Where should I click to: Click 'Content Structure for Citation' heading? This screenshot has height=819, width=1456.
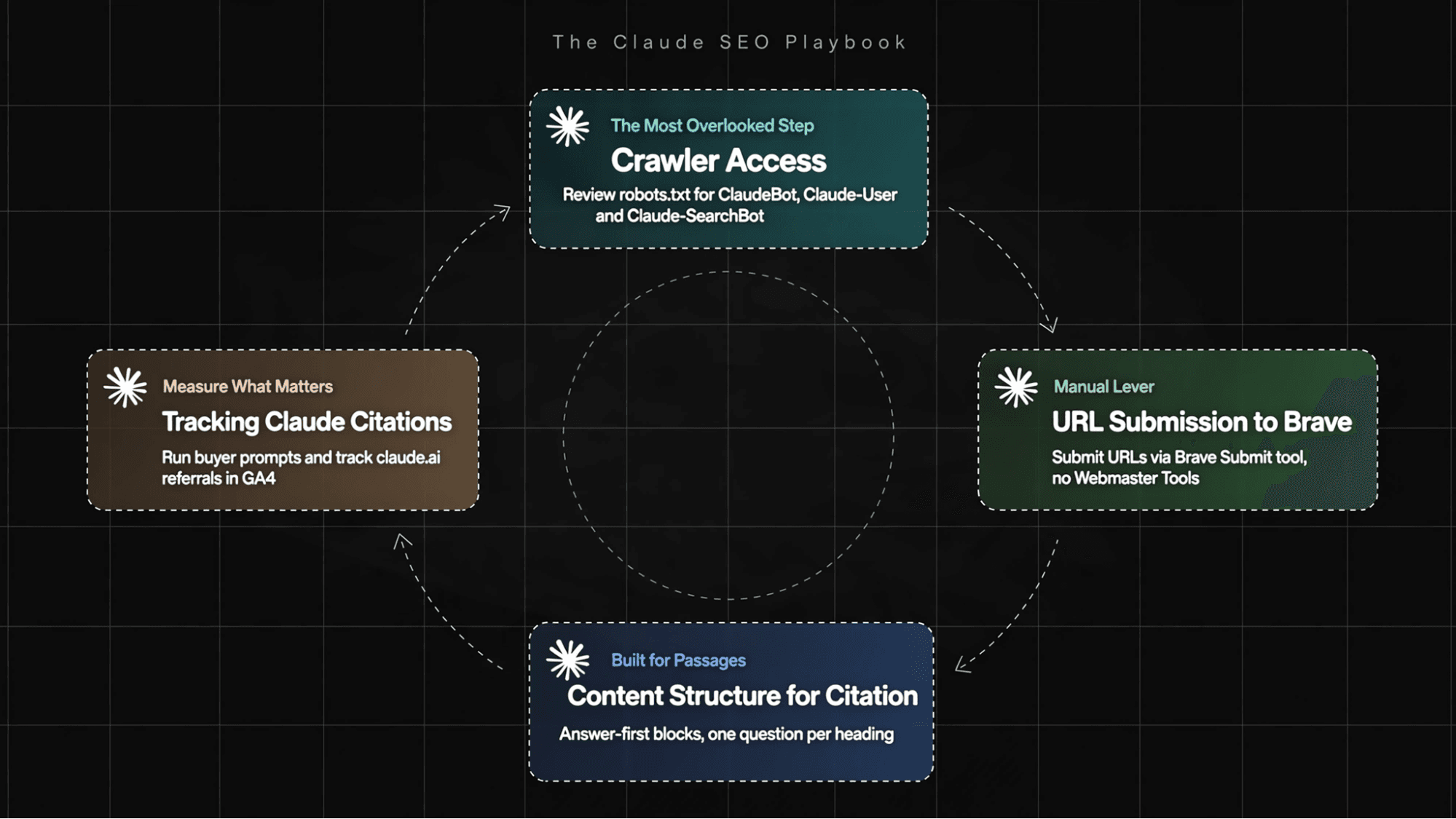[742, 696]
